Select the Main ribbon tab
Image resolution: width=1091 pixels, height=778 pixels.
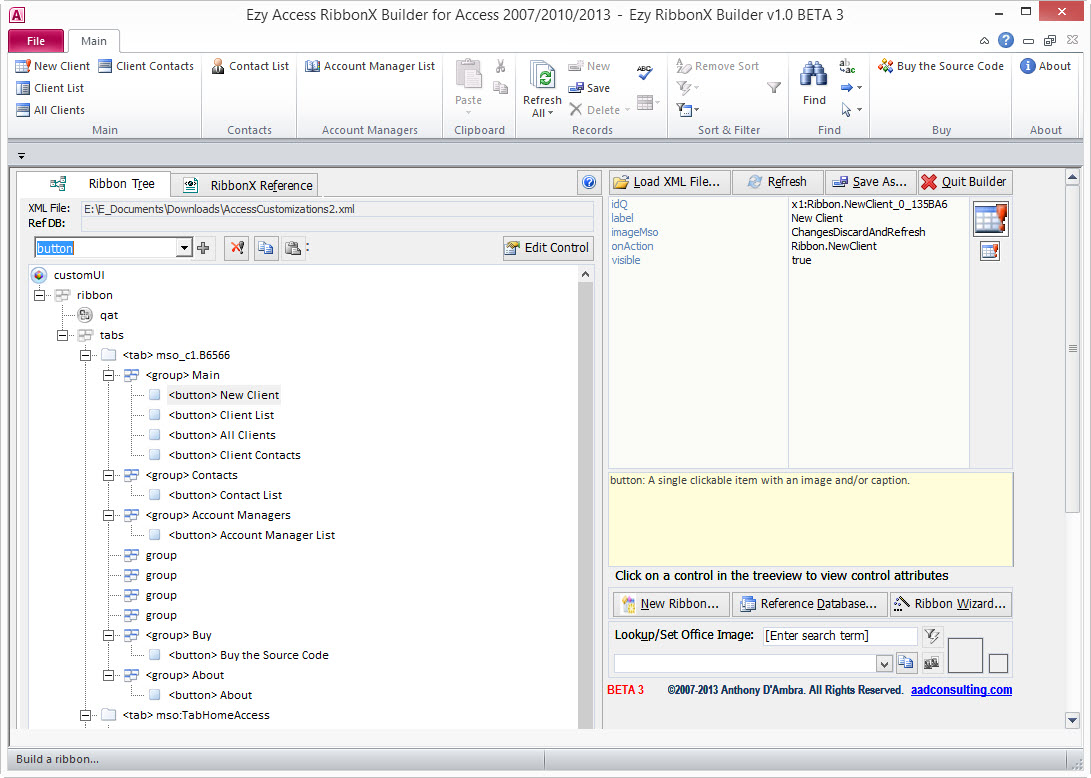[x=94, y=41]
